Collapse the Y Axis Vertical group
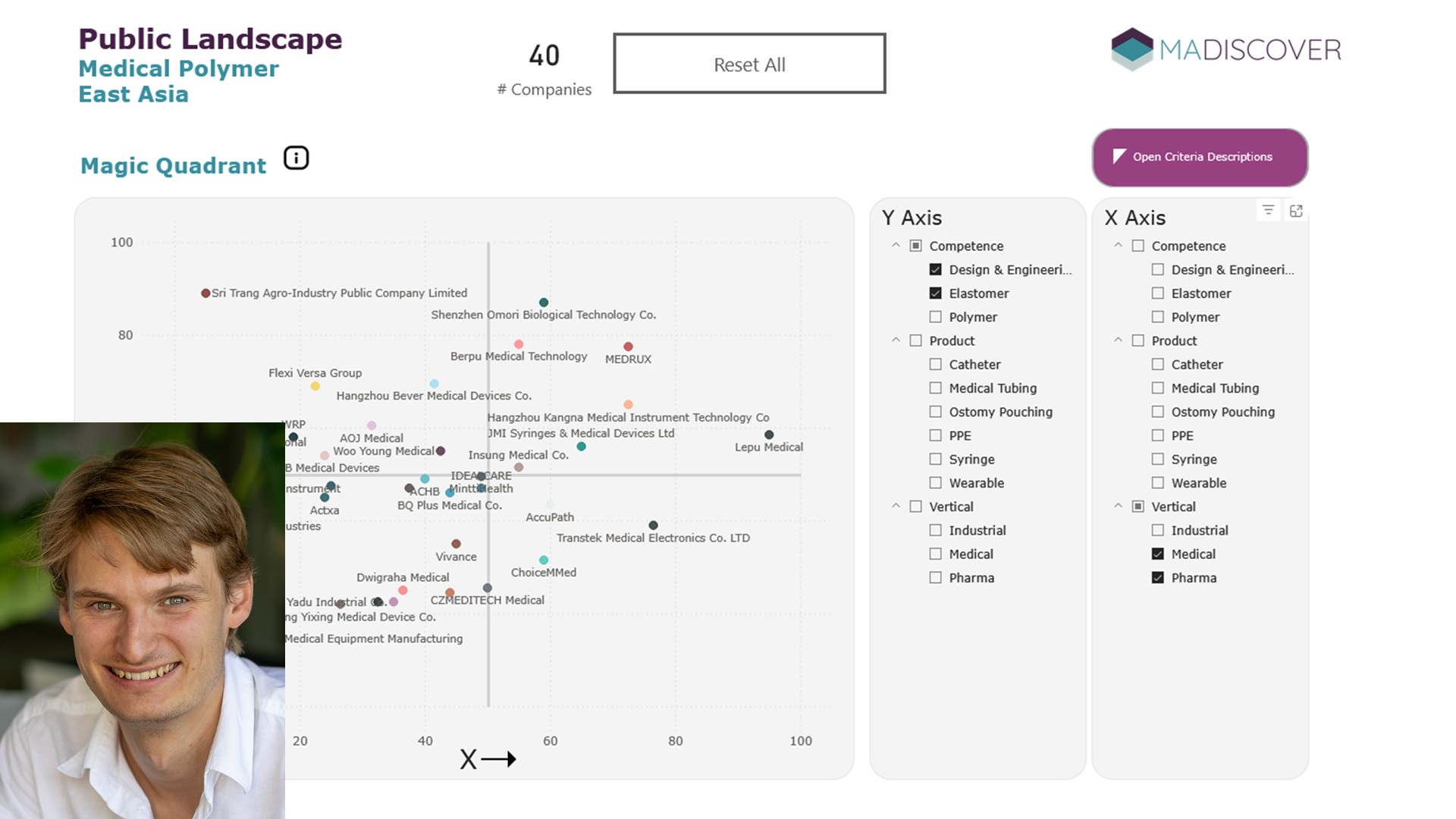 896,507
